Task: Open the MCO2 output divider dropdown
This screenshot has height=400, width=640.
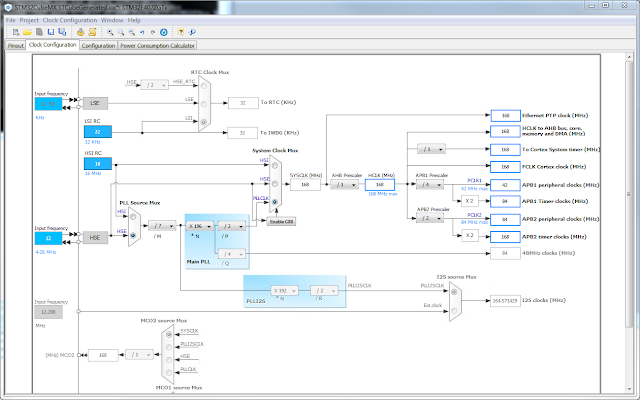Action: 139,355
